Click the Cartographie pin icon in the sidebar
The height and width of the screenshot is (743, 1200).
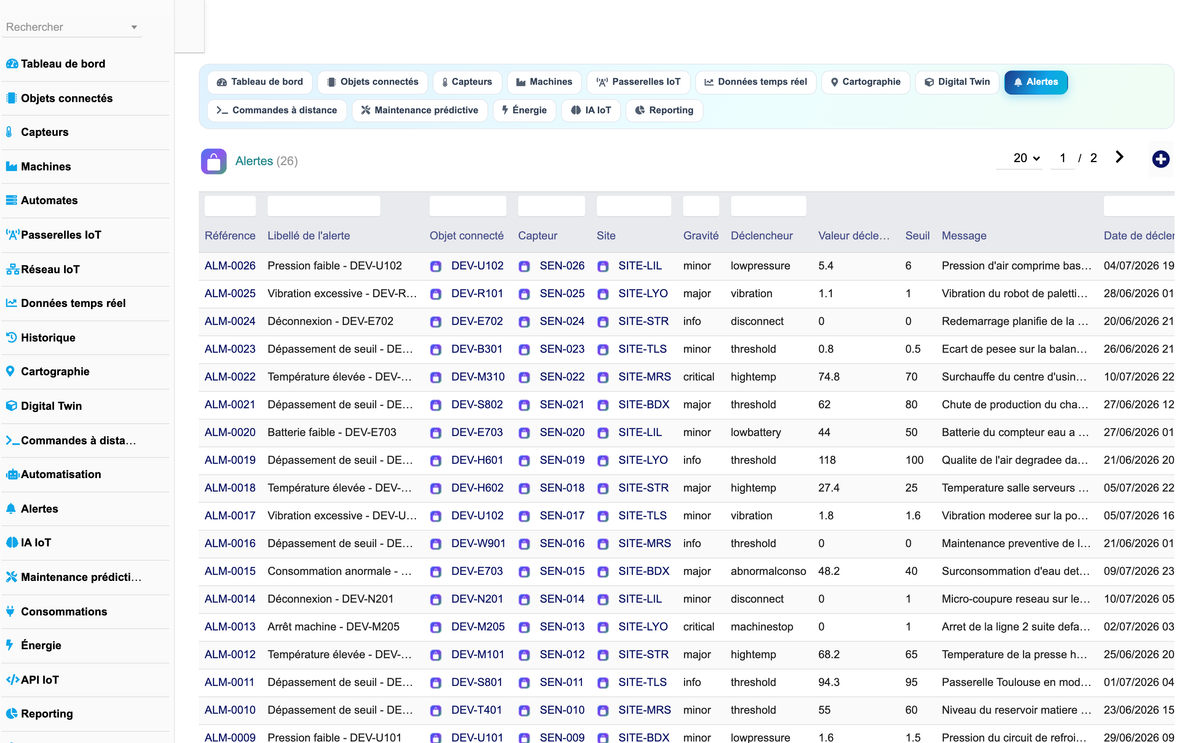point(12,372)
